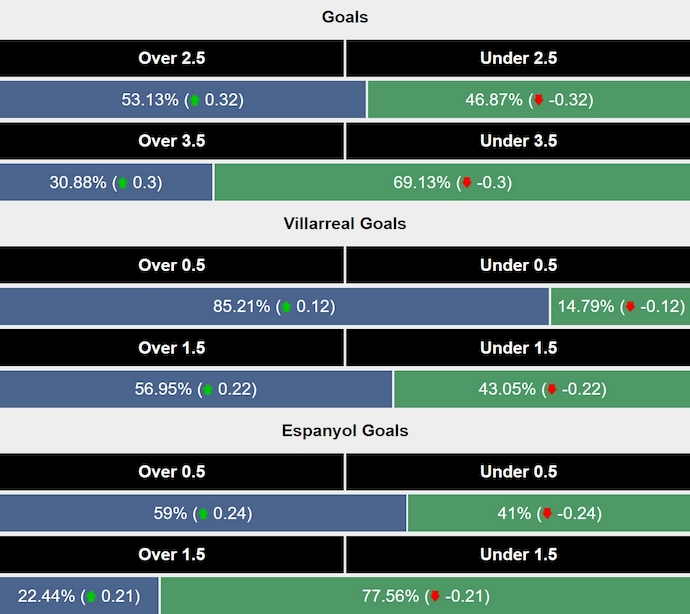Click the green up arrow beside 56.95%

[208, 390]
